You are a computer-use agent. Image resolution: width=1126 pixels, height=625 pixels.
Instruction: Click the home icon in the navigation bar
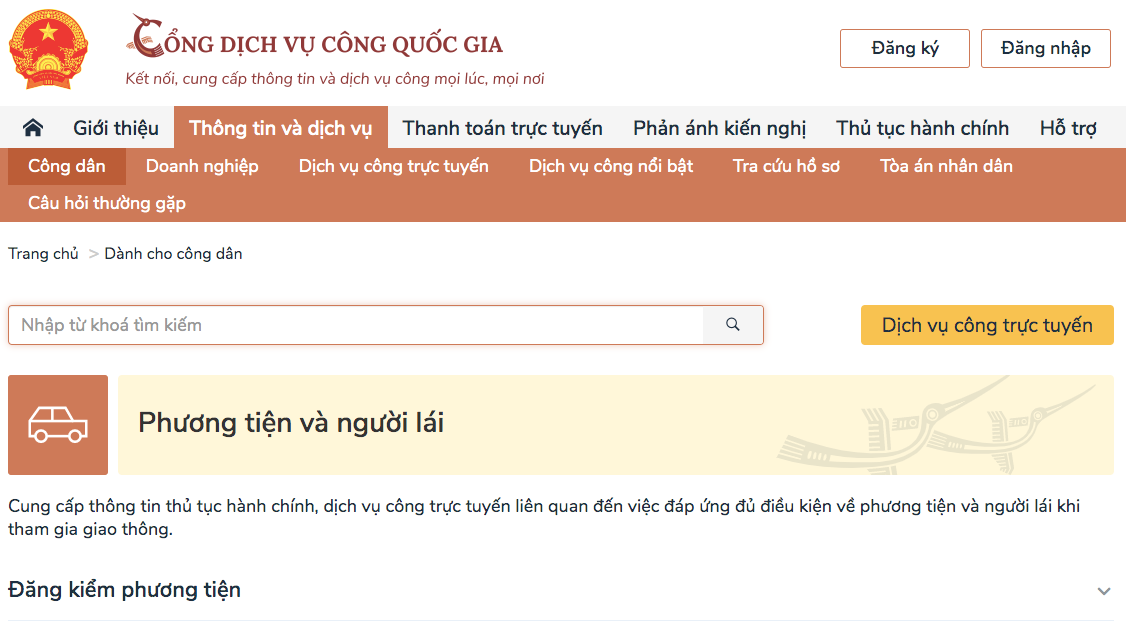[33, 127]
